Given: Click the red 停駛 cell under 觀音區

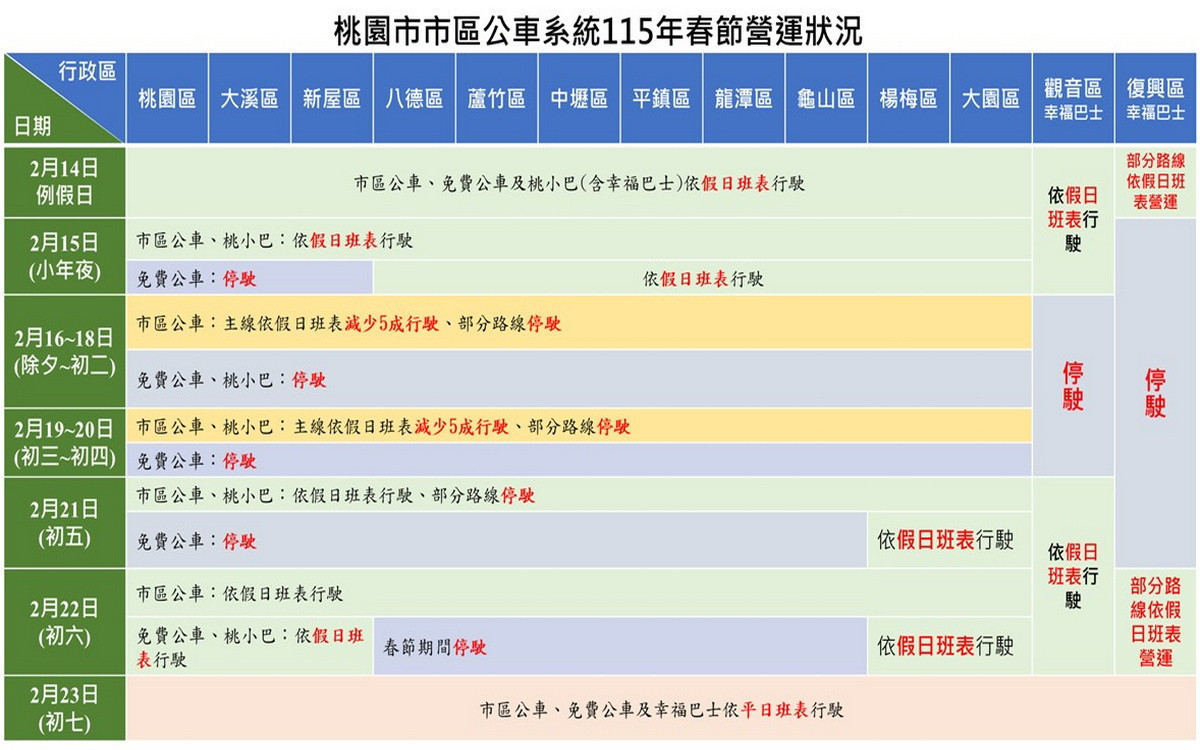Looking at the screenshot, I should tap(1072, 386).
